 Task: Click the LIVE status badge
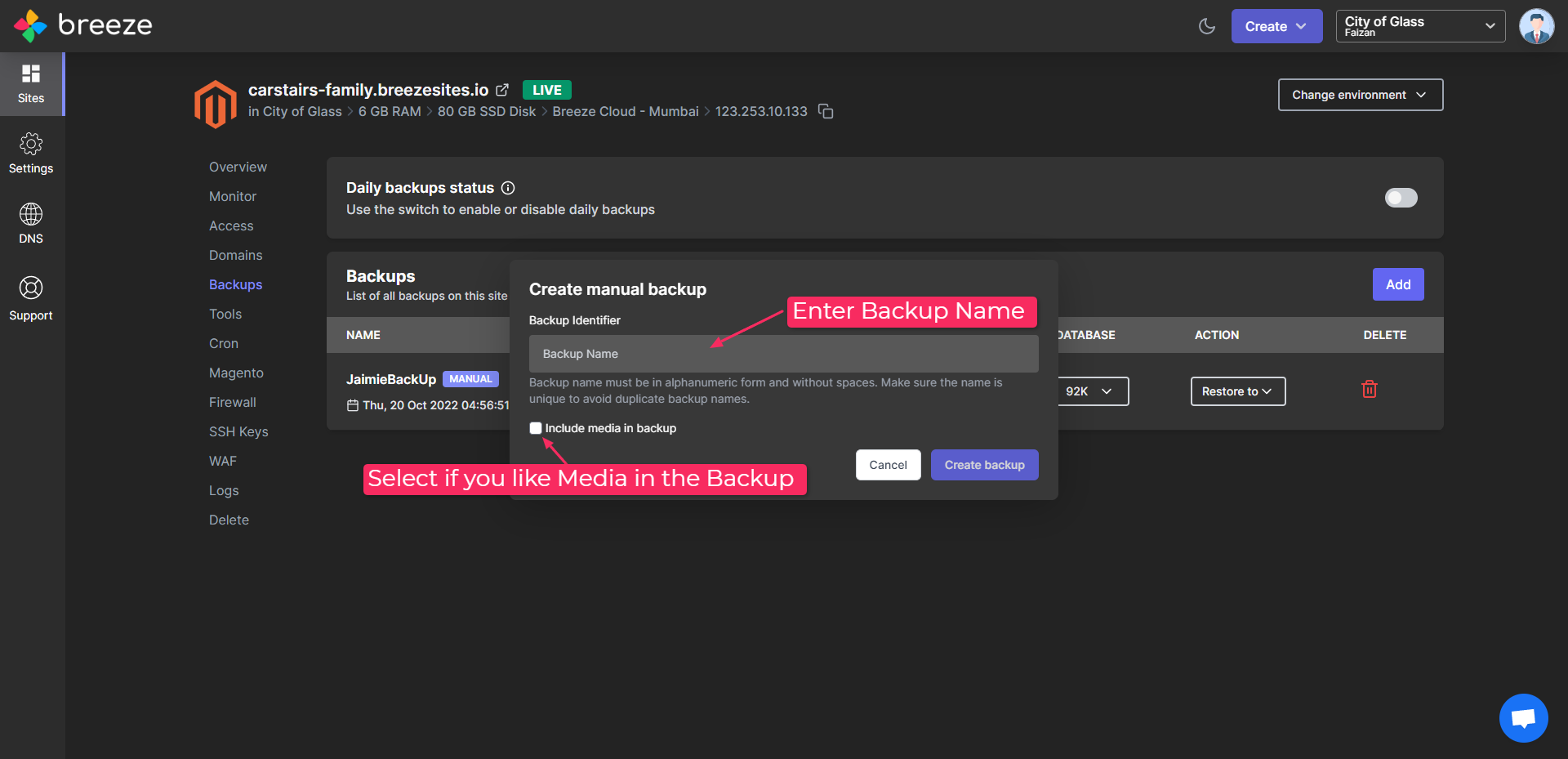tap(547, 90)
